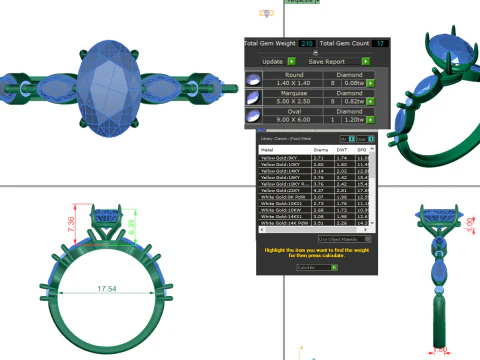
Task: Click the Calculate green arrow icon
Action: [334, 267]
